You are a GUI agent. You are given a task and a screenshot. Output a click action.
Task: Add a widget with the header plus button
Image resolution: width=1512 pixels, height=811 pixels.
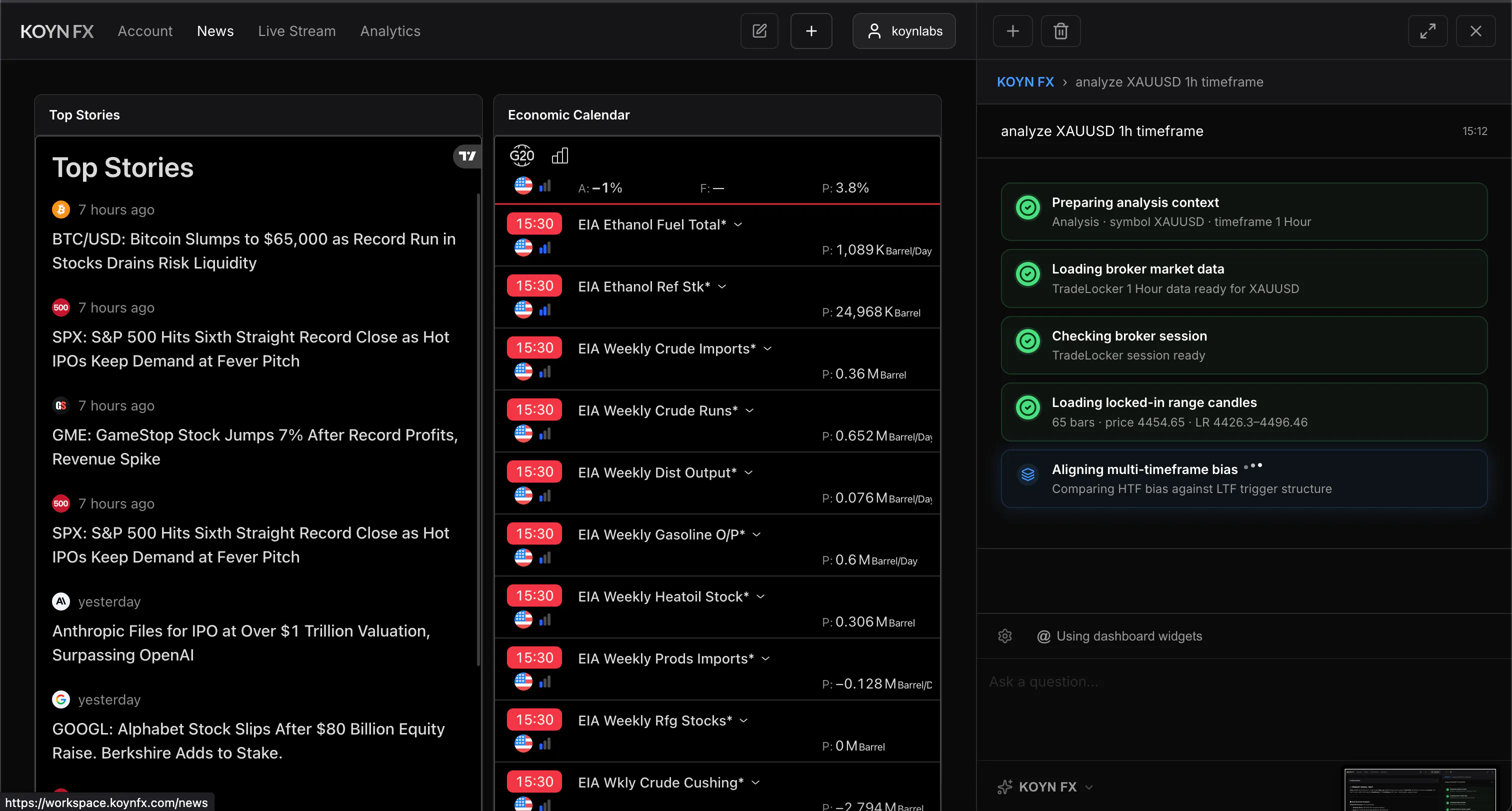pyautogui.click(x=811, y=31)
